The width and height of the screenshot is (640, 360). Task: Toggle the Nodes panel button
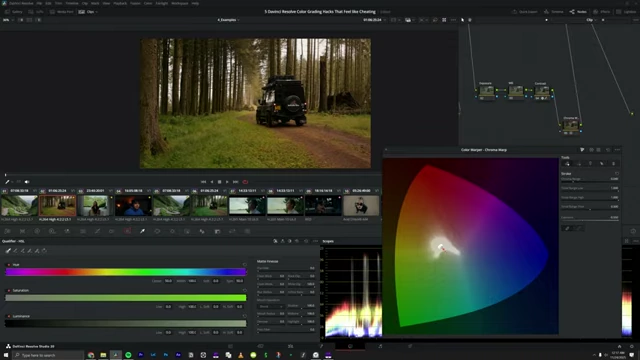tap(578, 12)
